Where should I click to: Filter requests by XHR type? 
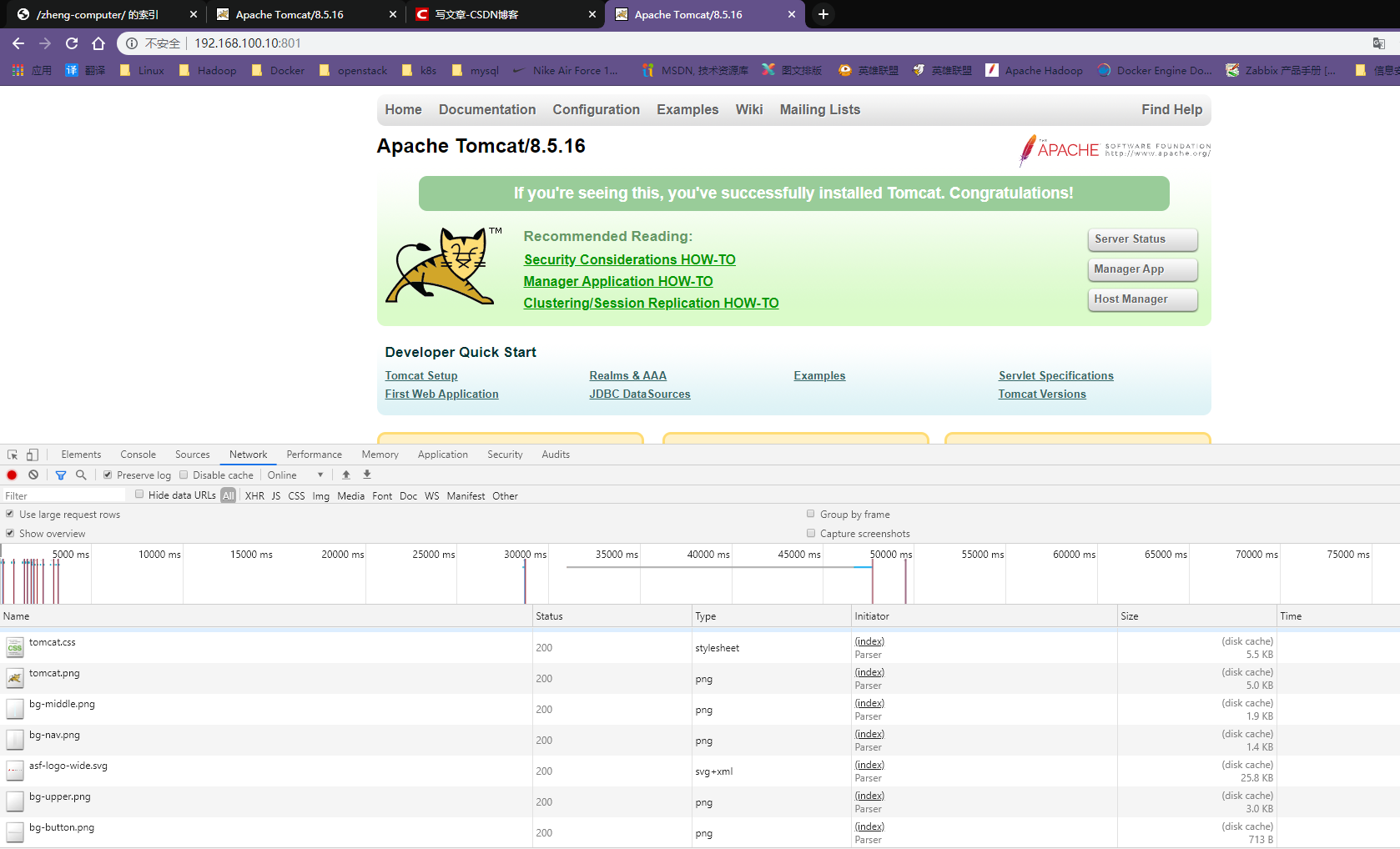click(254, 495)
